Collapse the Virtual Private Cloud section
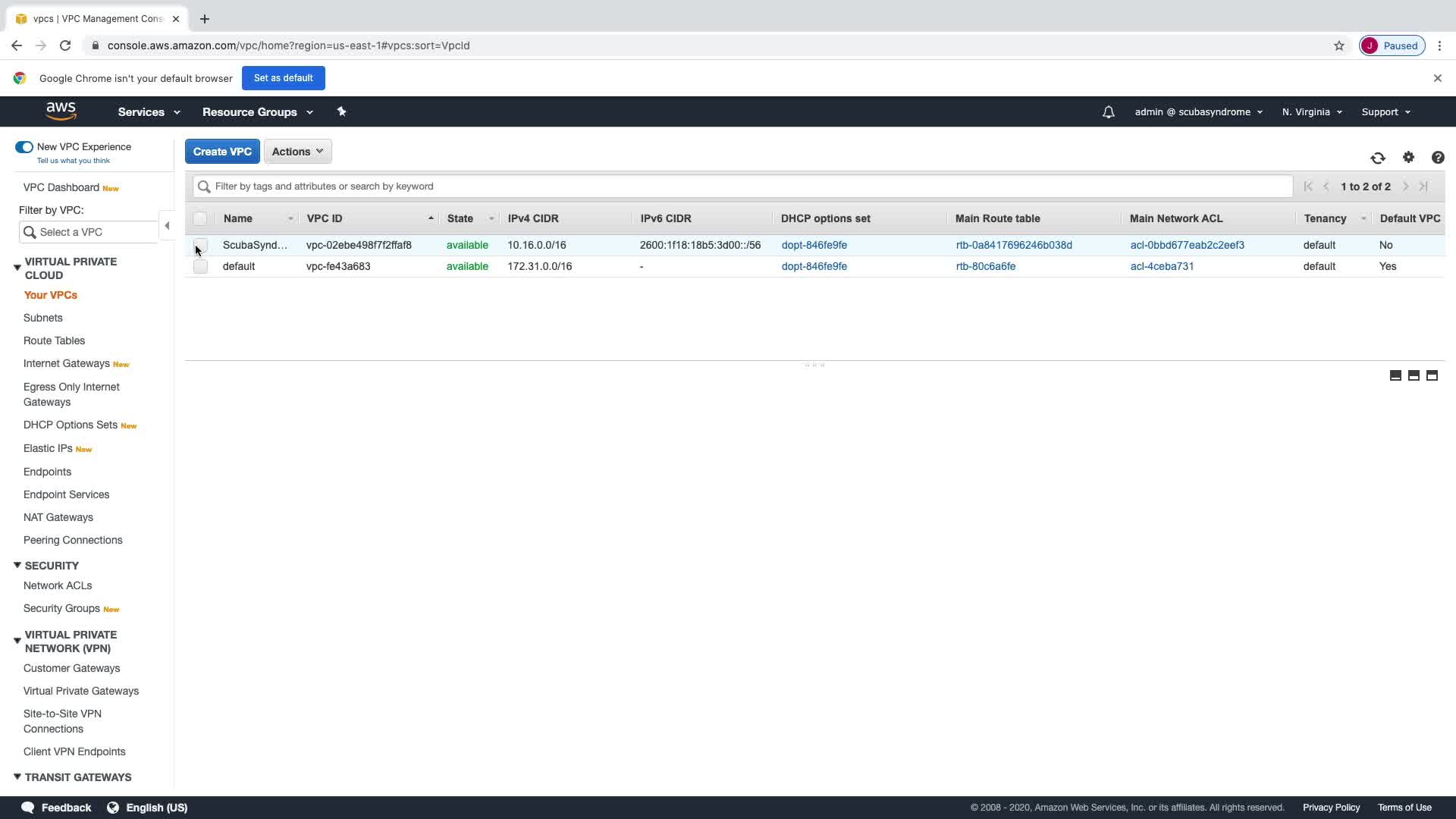The image size is (1456, 819). (x=17, y=268)
